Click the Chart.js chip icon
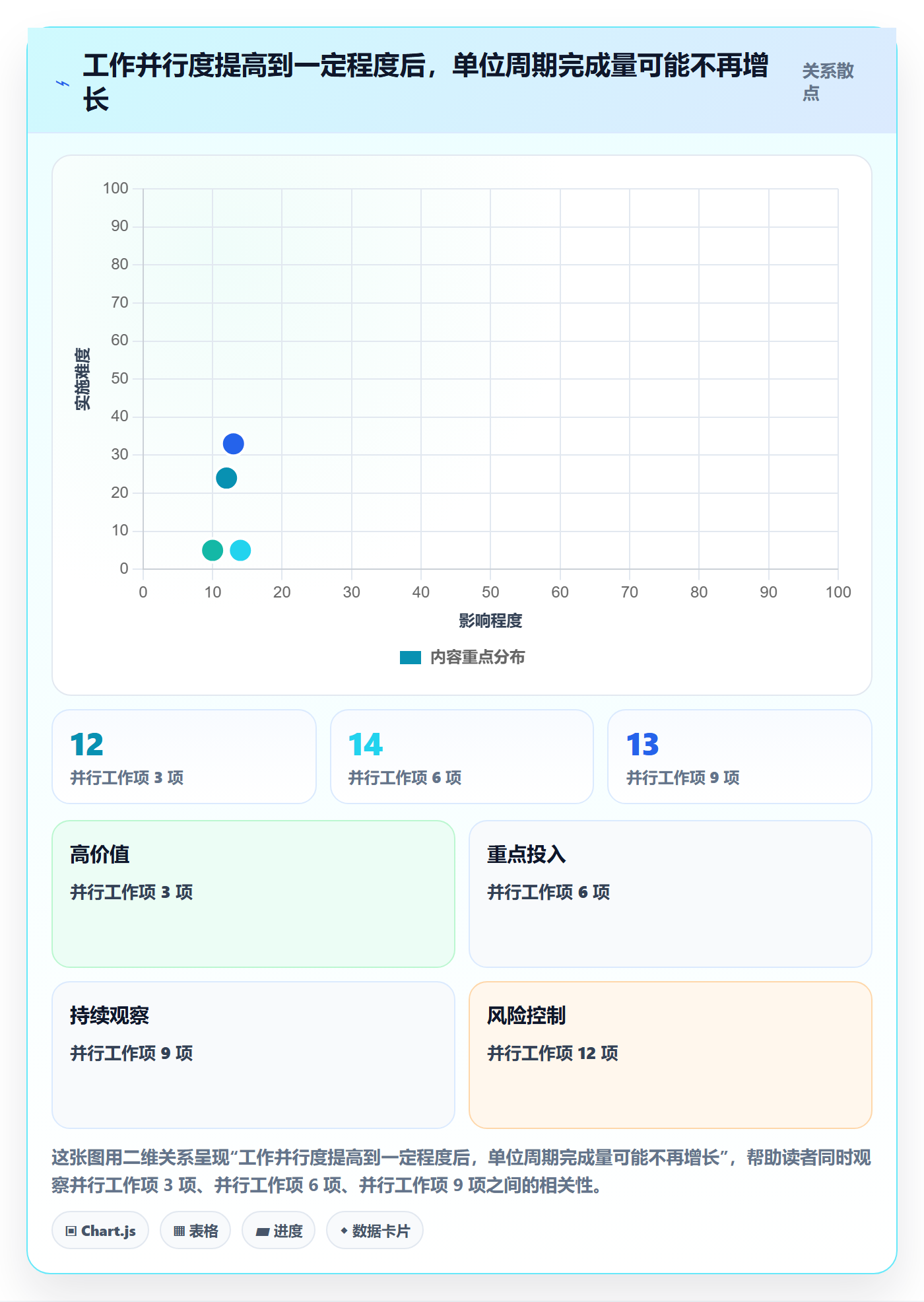This screenshot has width=924, height=1302. point(71,1231)
